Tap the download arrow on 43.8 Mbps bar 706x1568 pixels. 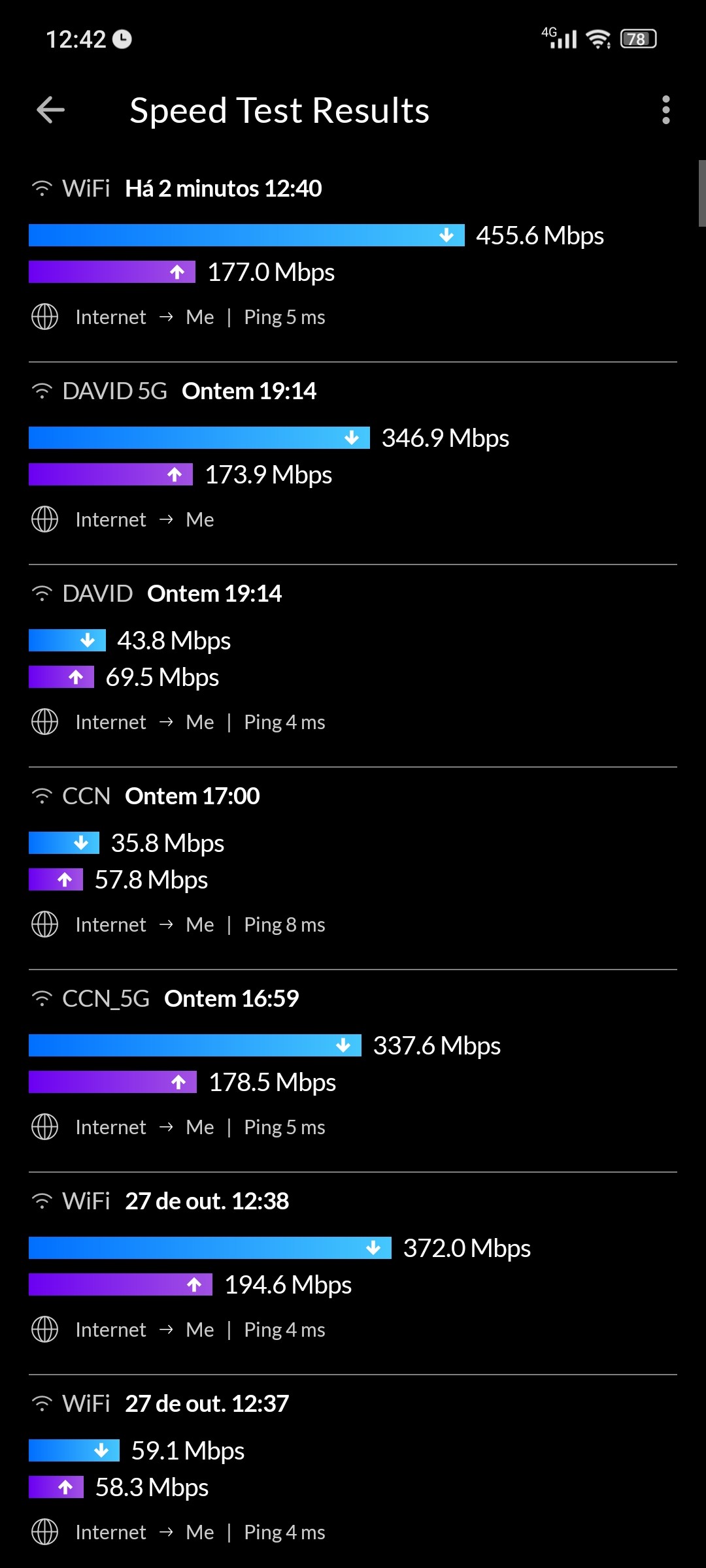click(88, 640)
